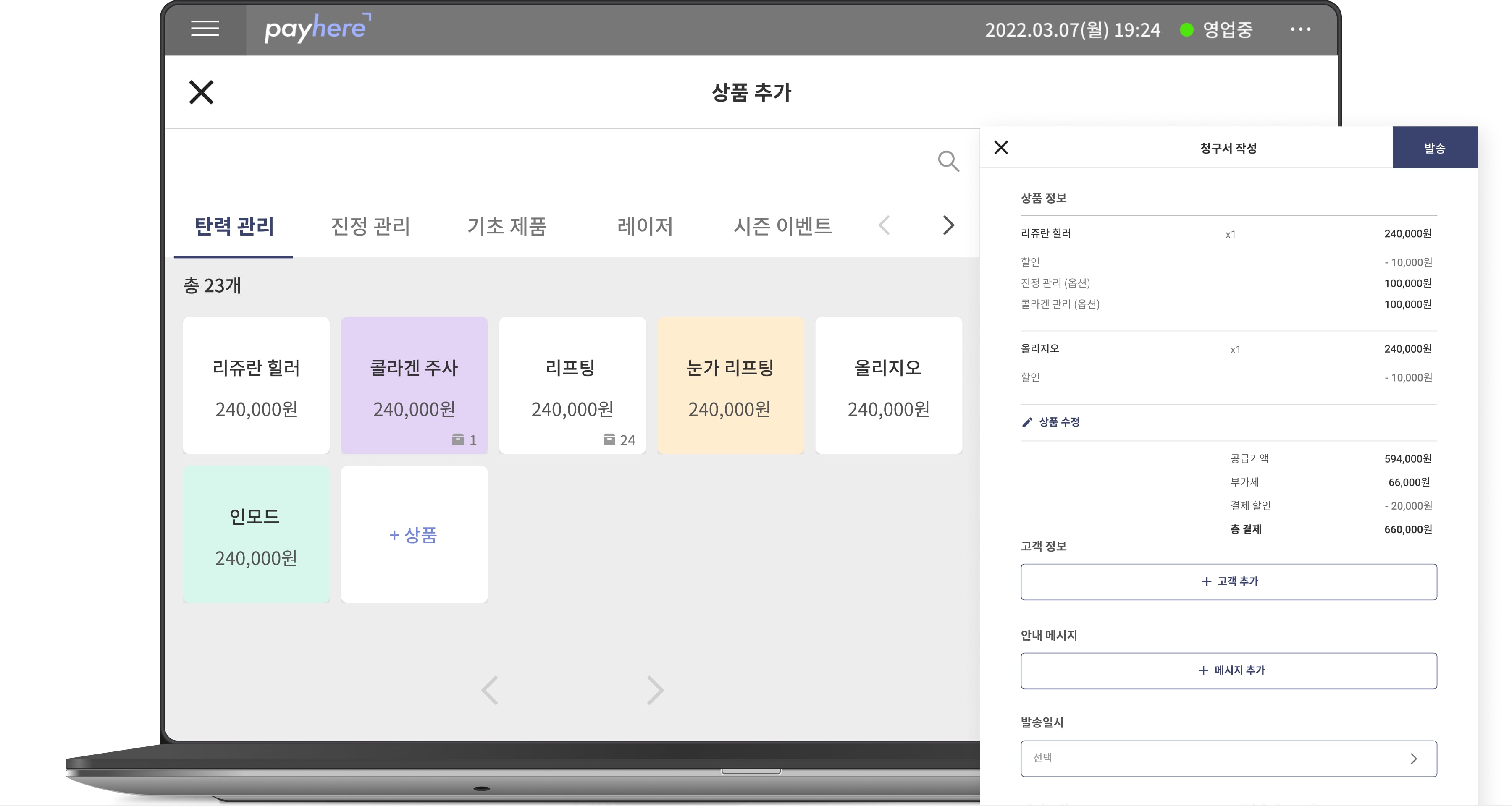Select the 탄력 관리 tab

(234, 226)
